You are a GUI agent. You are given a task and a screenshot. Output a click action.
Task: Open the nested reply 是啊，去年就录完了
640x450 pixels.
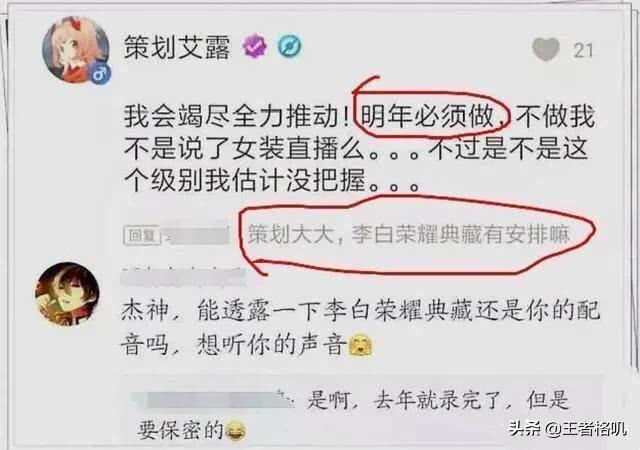pyautogui.click(x=352, y=414)
